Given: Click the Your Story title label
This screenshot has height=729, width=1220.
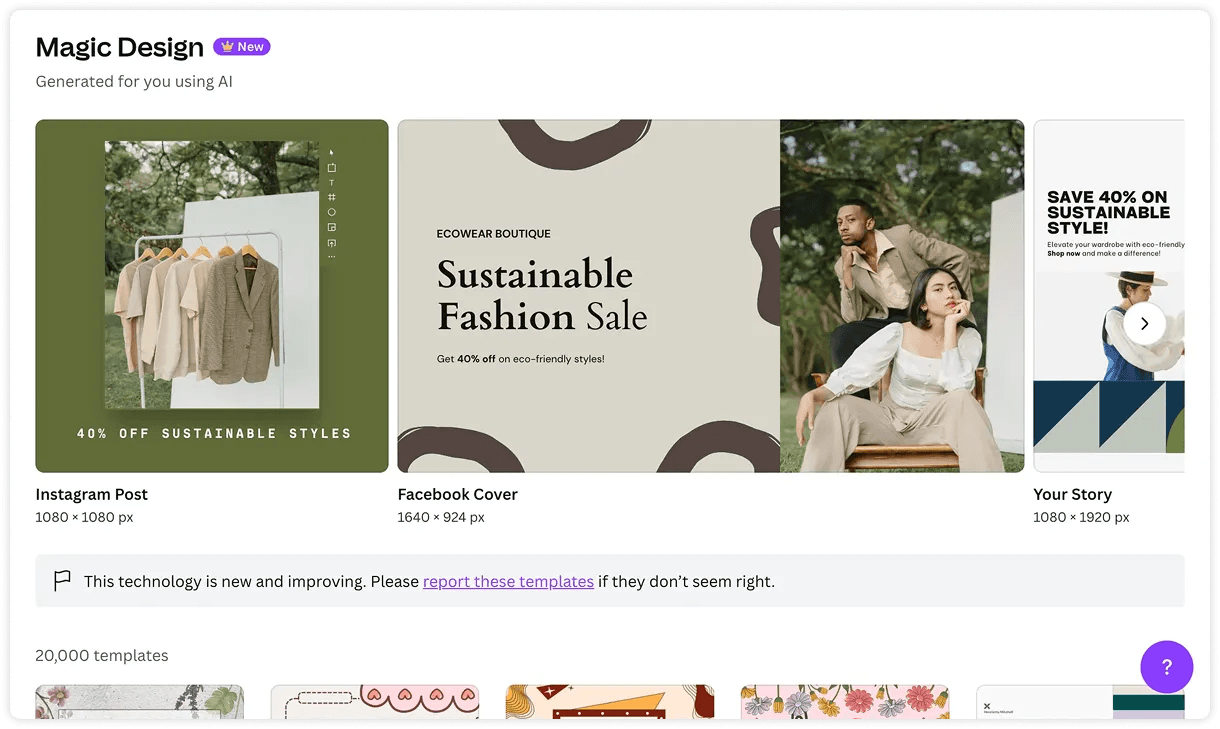Looking at the screenshot, I should tap(1072, 494).
